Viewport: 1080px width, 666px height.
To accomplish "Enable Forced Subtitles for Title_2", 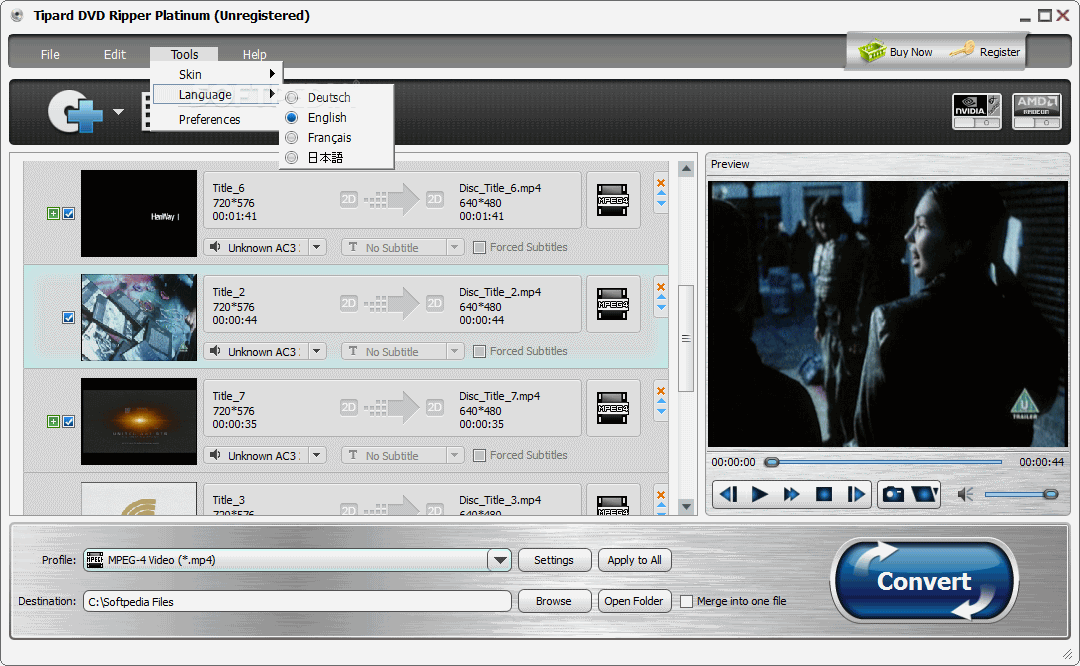I will (x=479, y=351).
